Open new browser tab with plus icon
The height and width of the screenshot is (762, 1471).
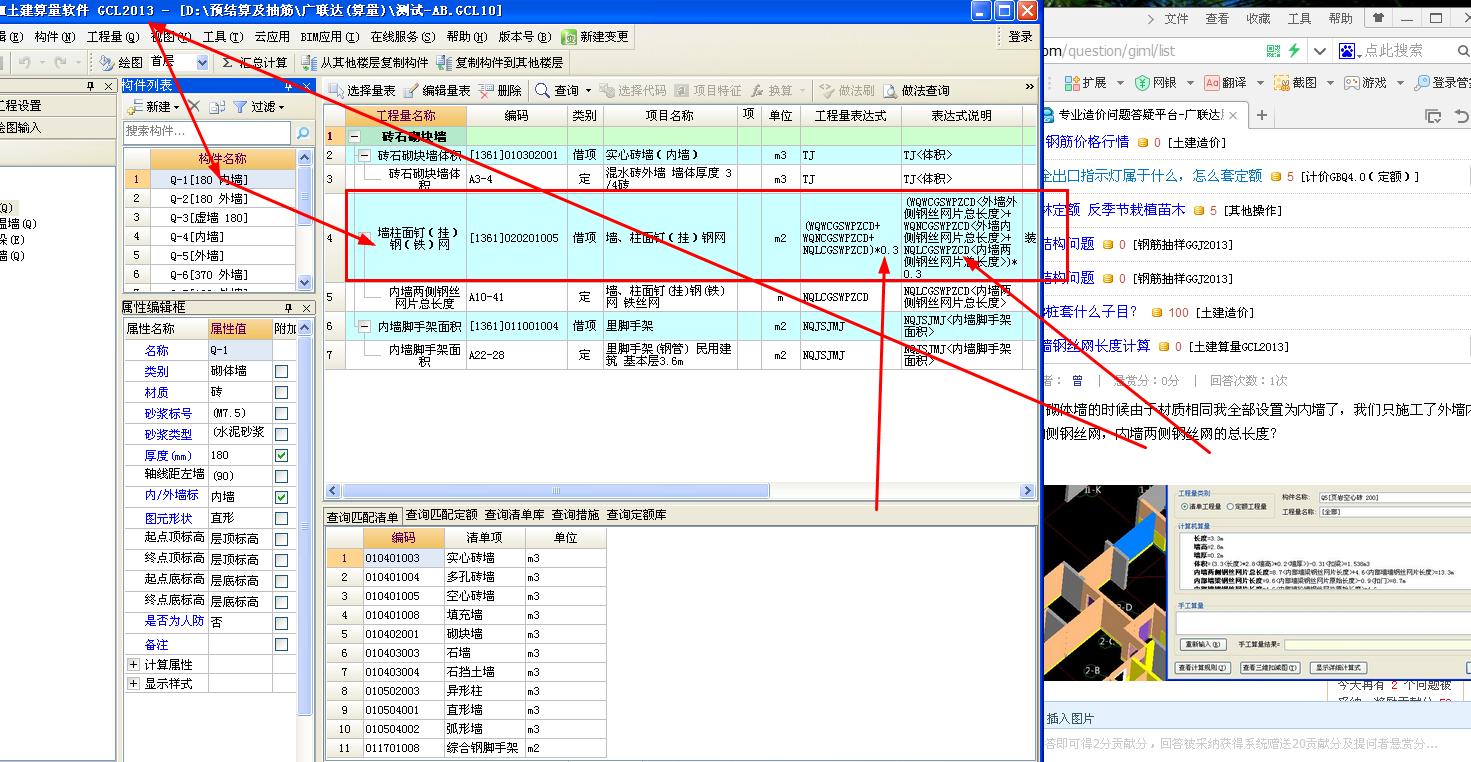(1261, 115)
